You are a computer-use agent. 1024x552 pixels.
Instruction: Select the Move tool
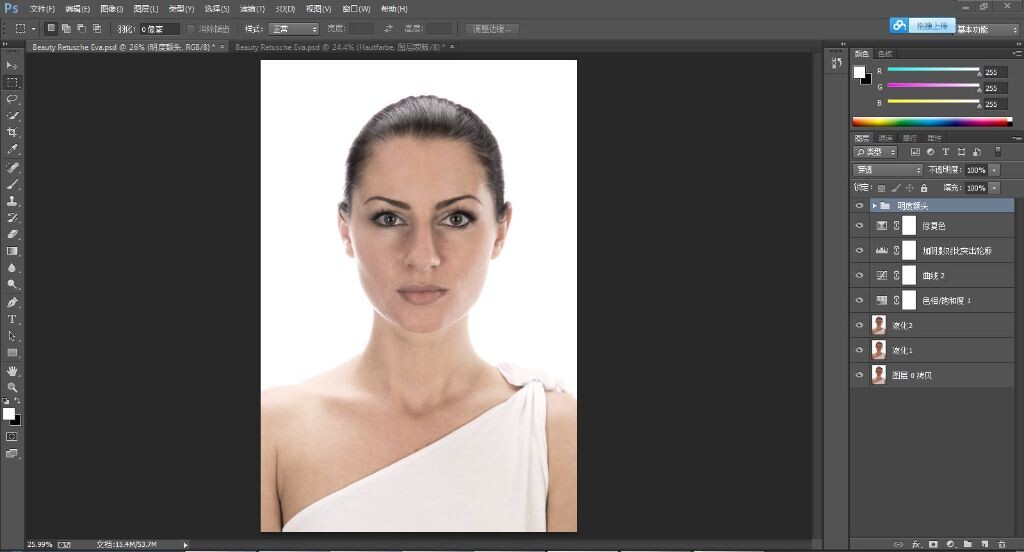[12, 65]
